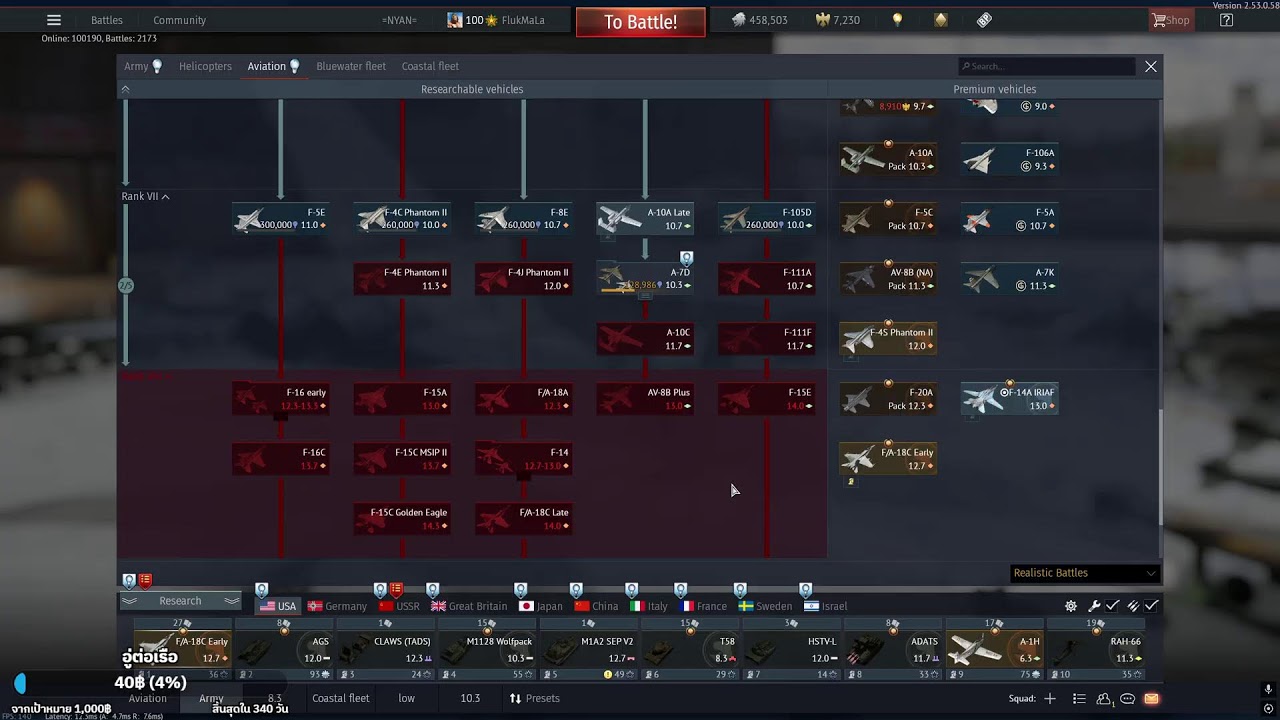The height and width of the screenshot is (720, 1280).
Task: Select the F-15C Golden Eagle card
Action: [402, 519]
